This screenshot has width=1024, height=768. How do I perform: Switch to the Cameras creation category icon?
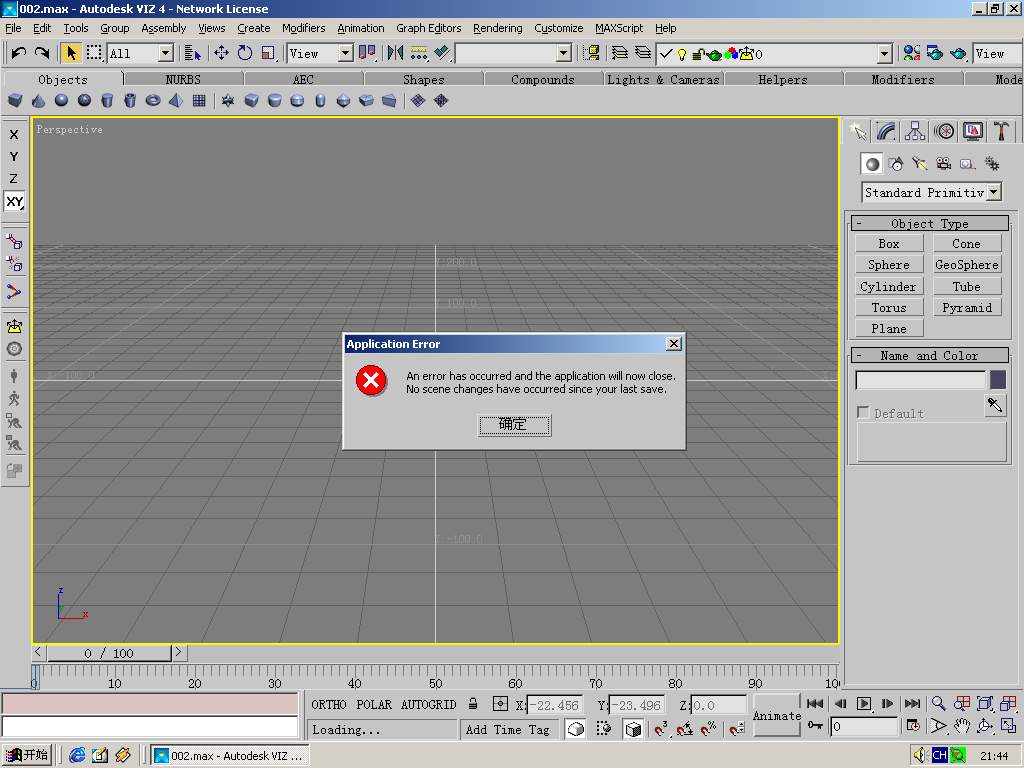[x=943, y=164]
